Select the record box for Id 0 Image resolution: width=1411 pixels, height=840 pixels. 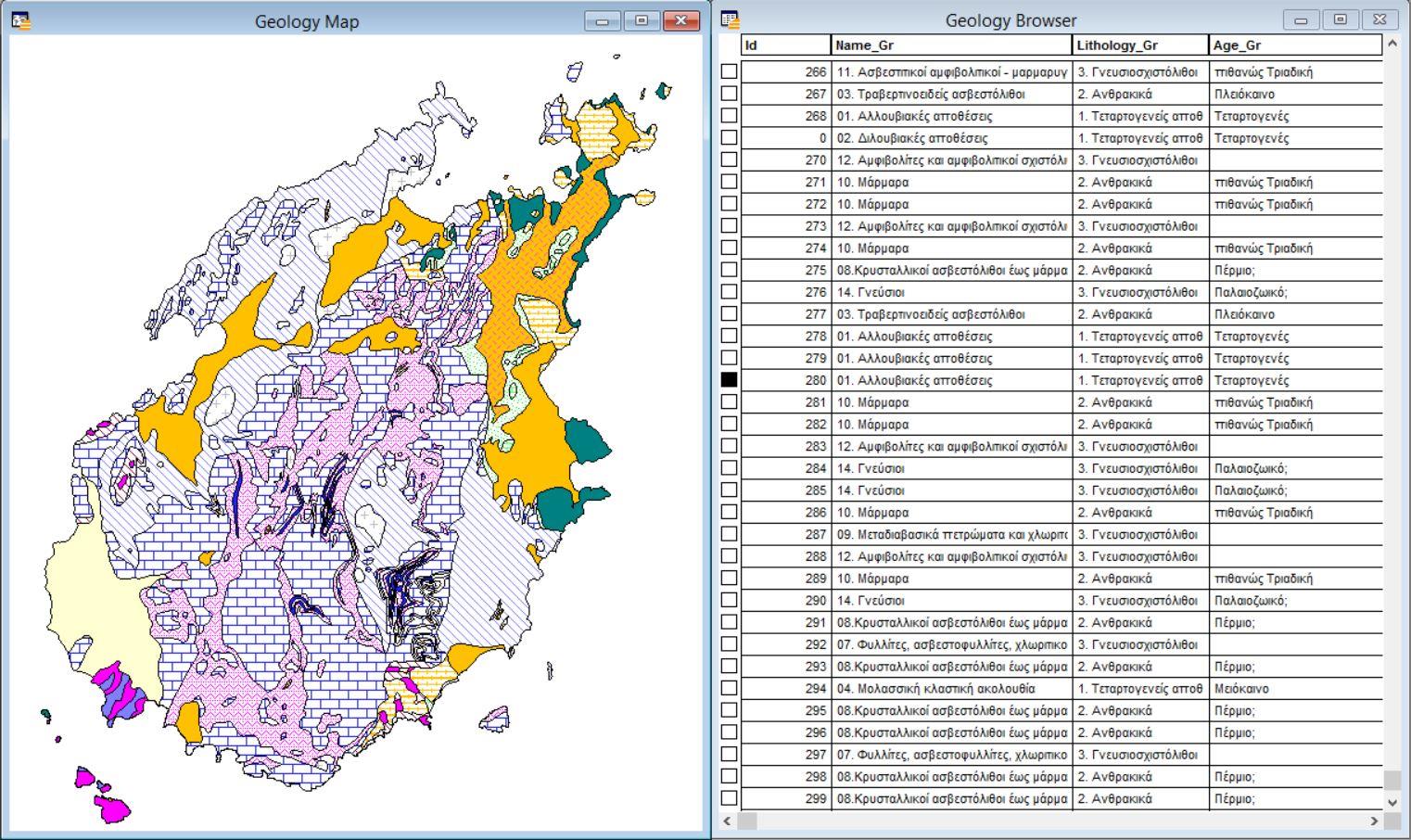pyautogui.click(x=730, y=137)
